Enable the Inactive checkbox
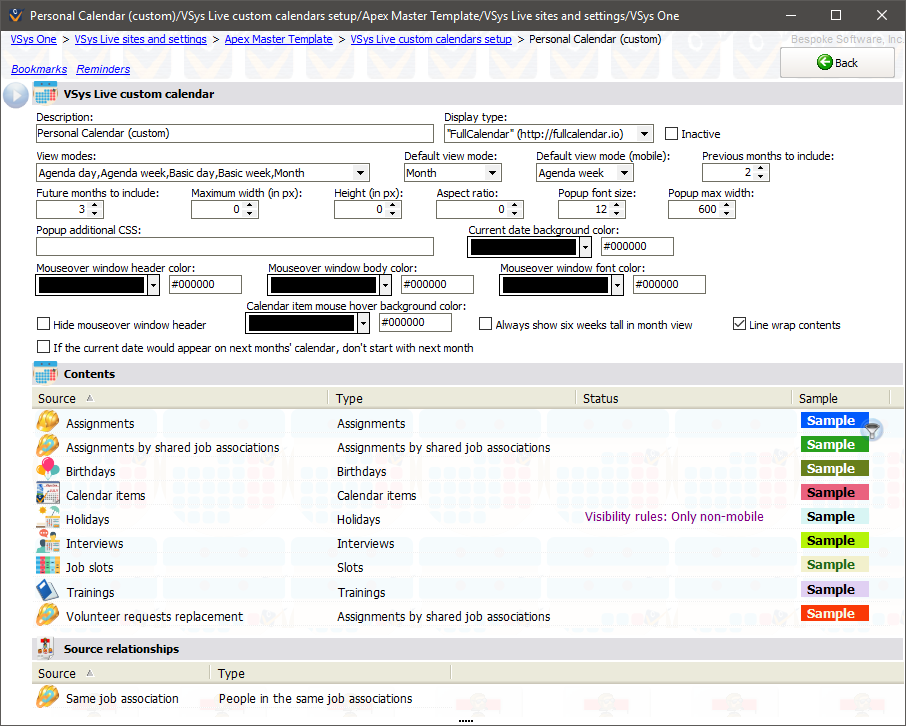This screenshot has height=726, width=906. point(671,134)
